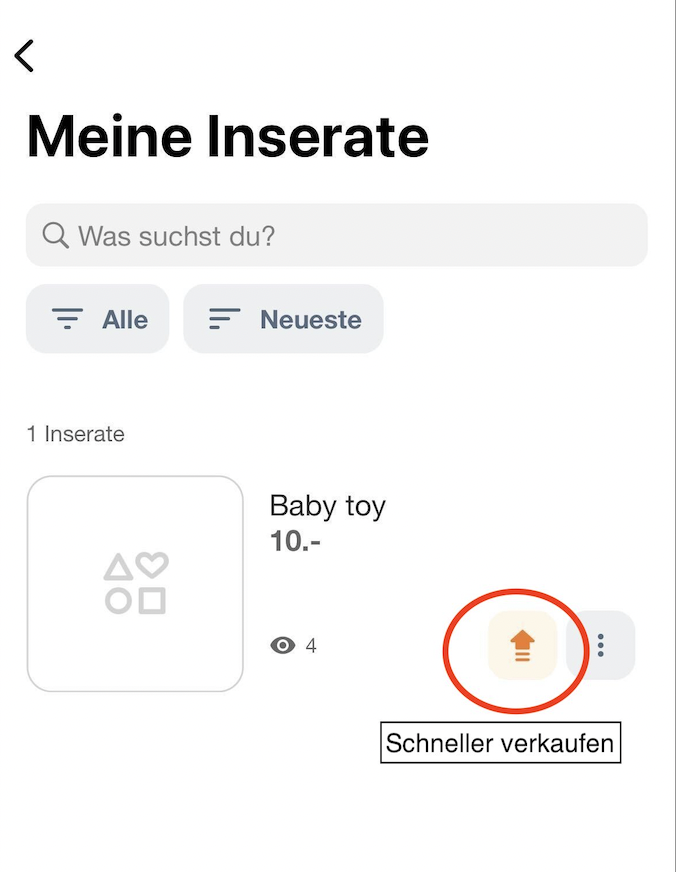Click the magnifier icon in the search bar
This screenshot has width=676, height=872.
56,235
